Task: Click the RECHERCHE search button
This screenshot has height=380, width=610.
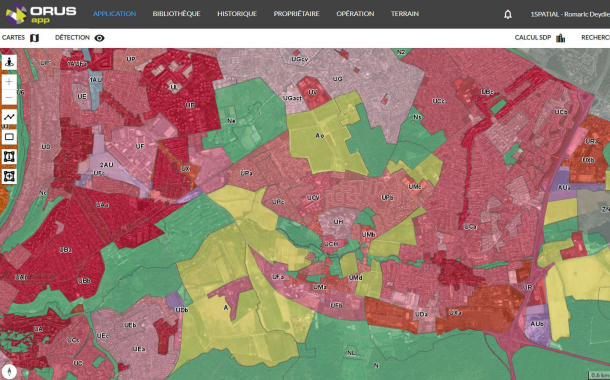Action: (596, 37)
